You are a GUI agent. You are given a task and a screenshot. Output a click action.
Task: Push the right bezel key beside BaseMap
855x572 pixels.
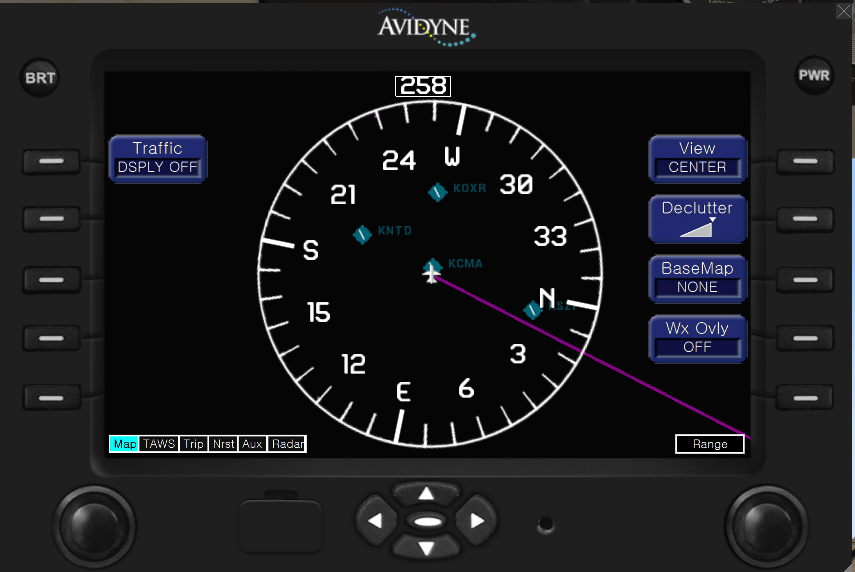point(805,280)
